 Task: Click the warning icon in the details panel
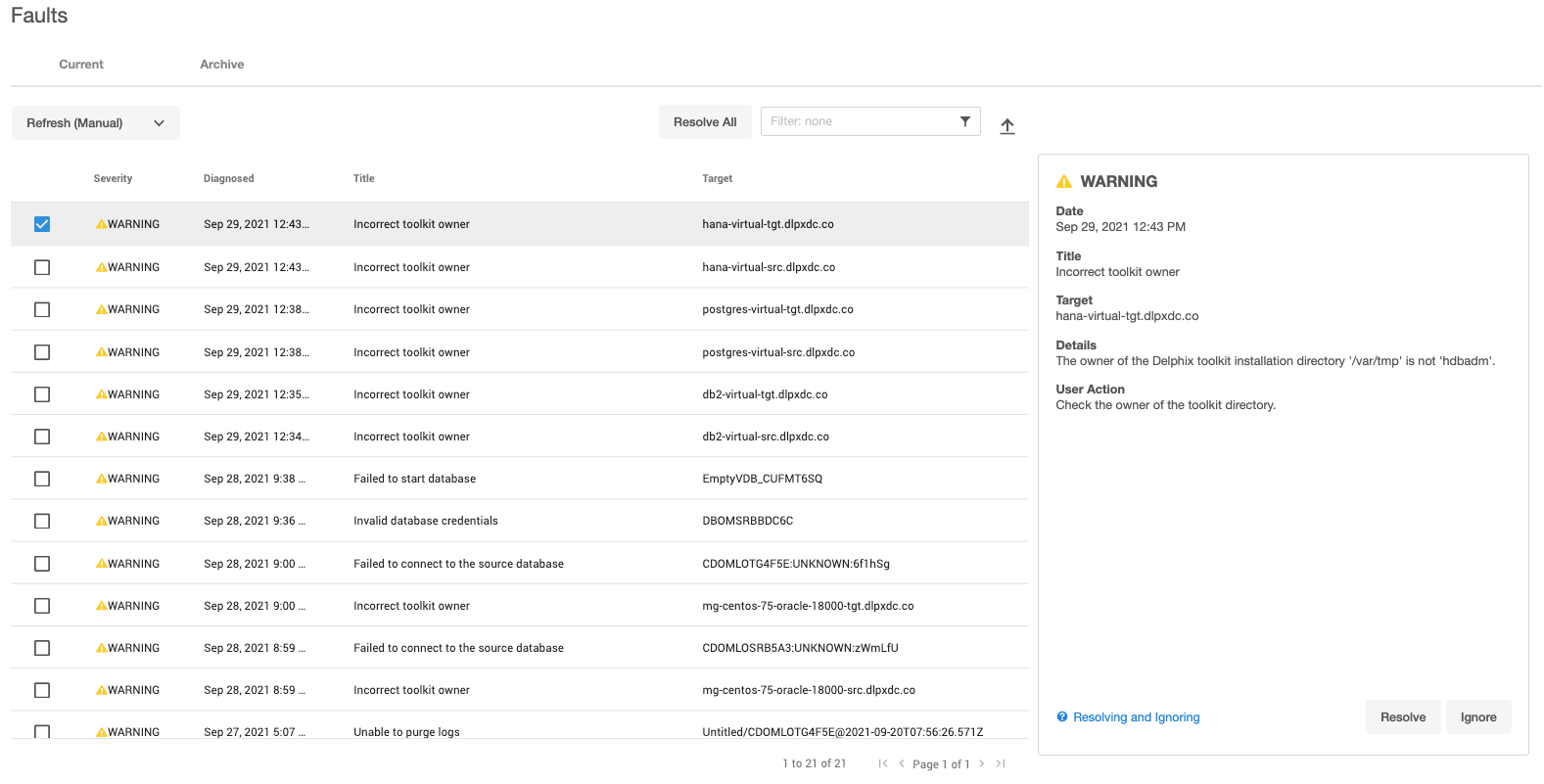click(1064, 182)
